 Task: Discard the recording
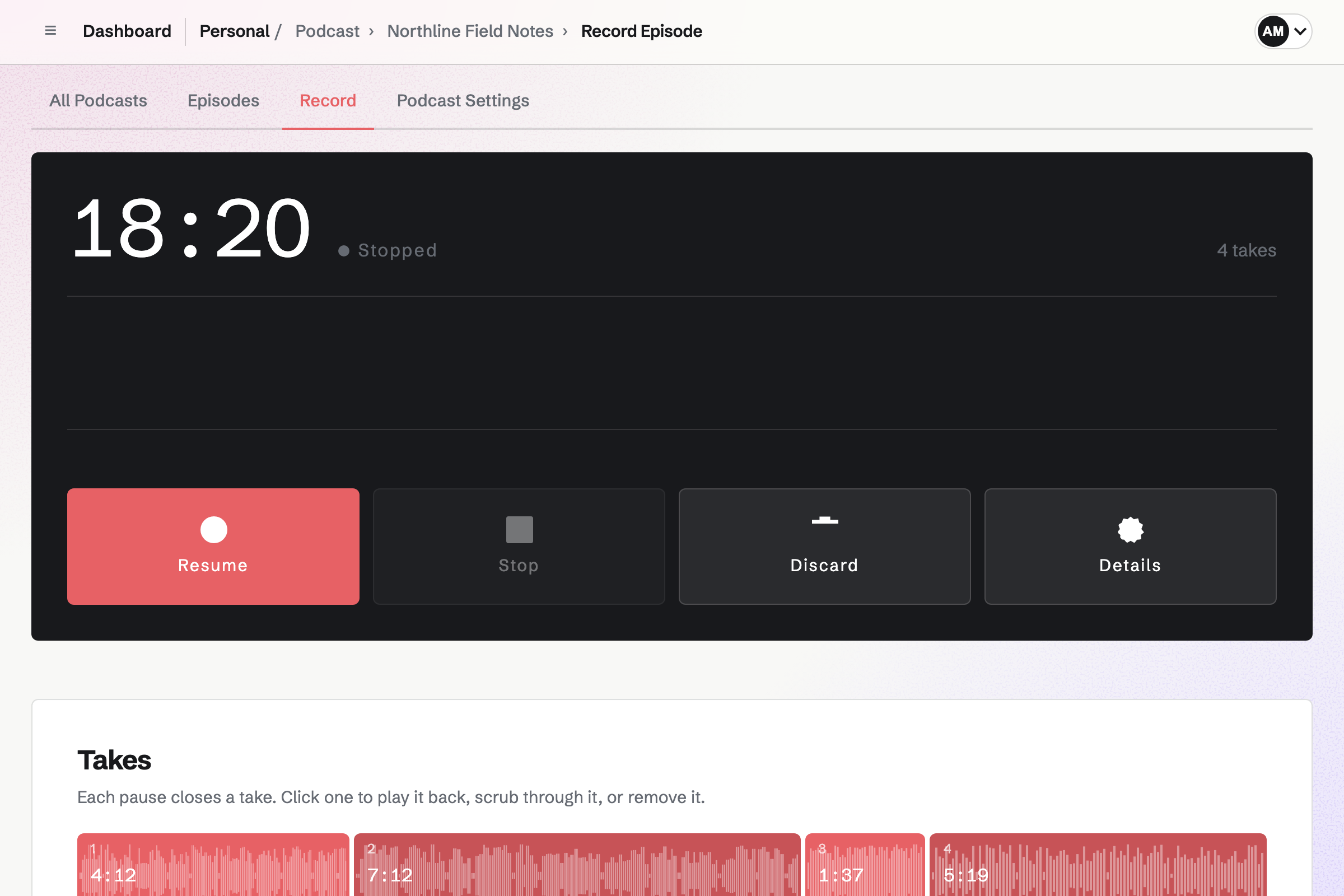tap(824, 547)
